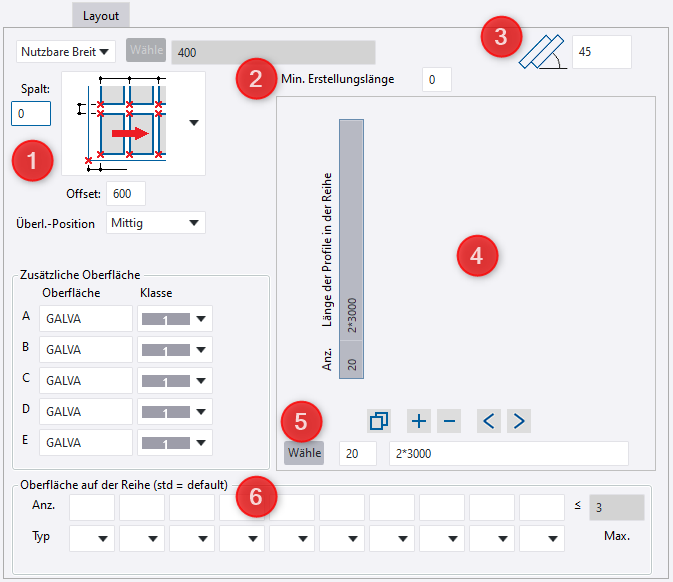Click the grid layout direction thumbnail
This screenshot has width=673, height=582.
[125, 124]
